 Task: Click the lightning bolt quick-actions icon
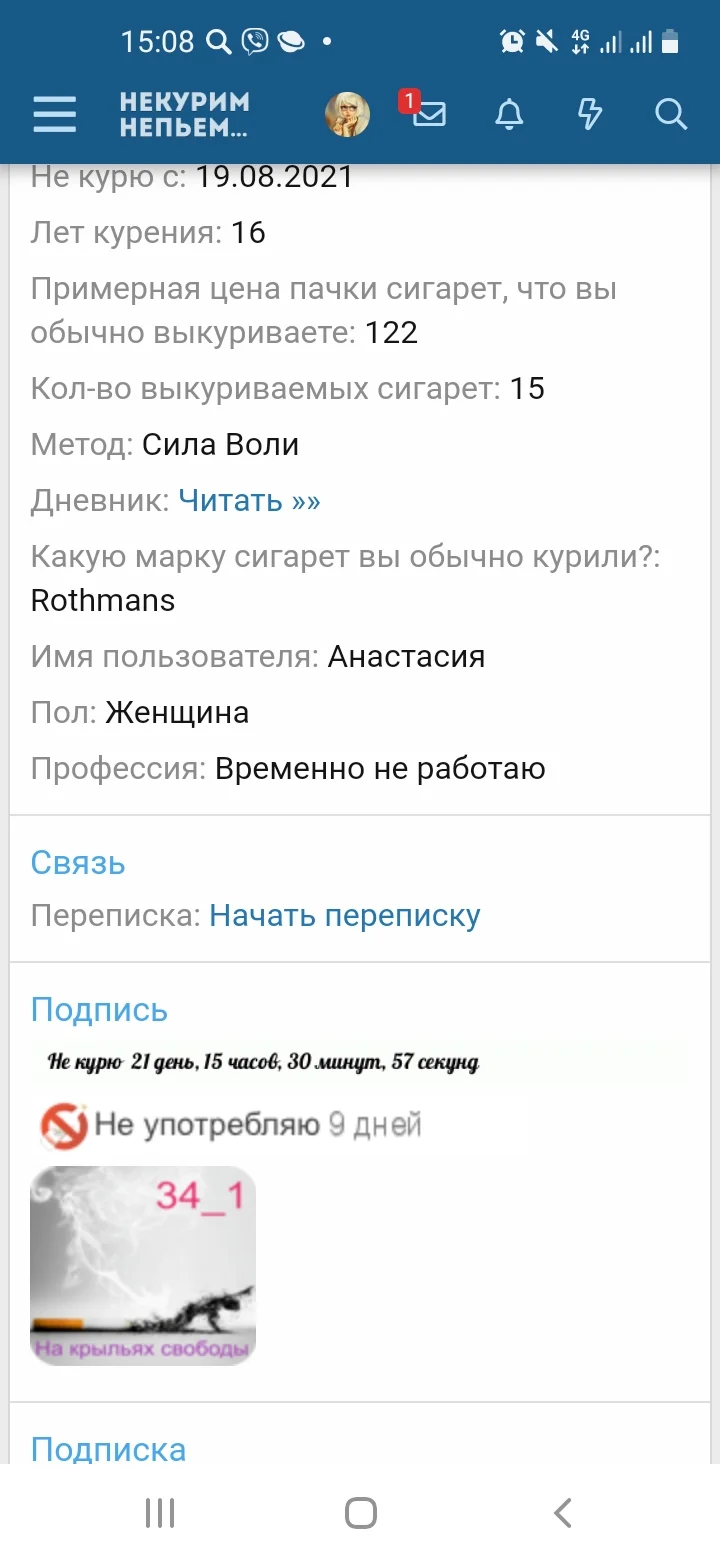tap(589, 114)
